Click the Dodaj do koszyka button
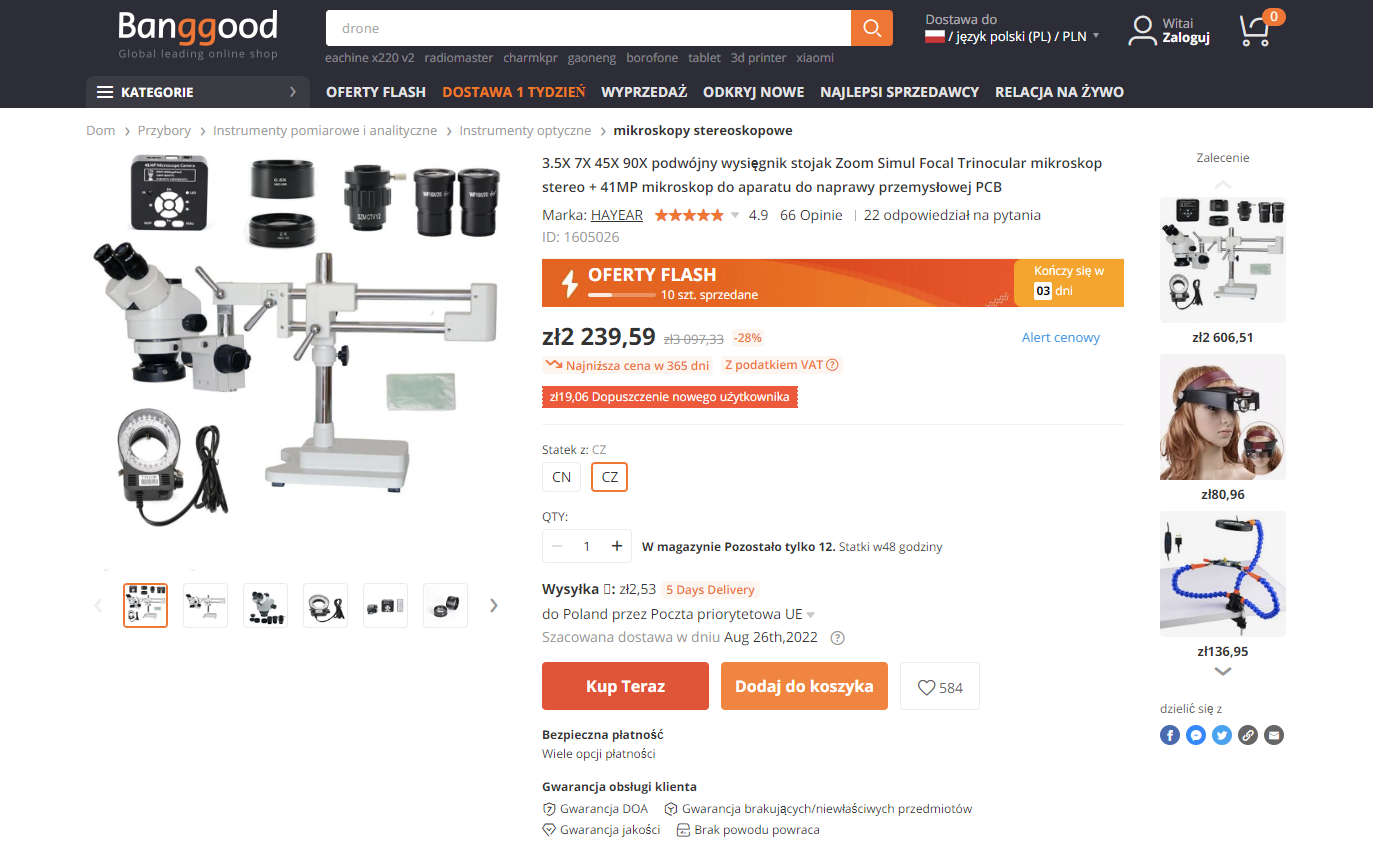 click(804, 686)
